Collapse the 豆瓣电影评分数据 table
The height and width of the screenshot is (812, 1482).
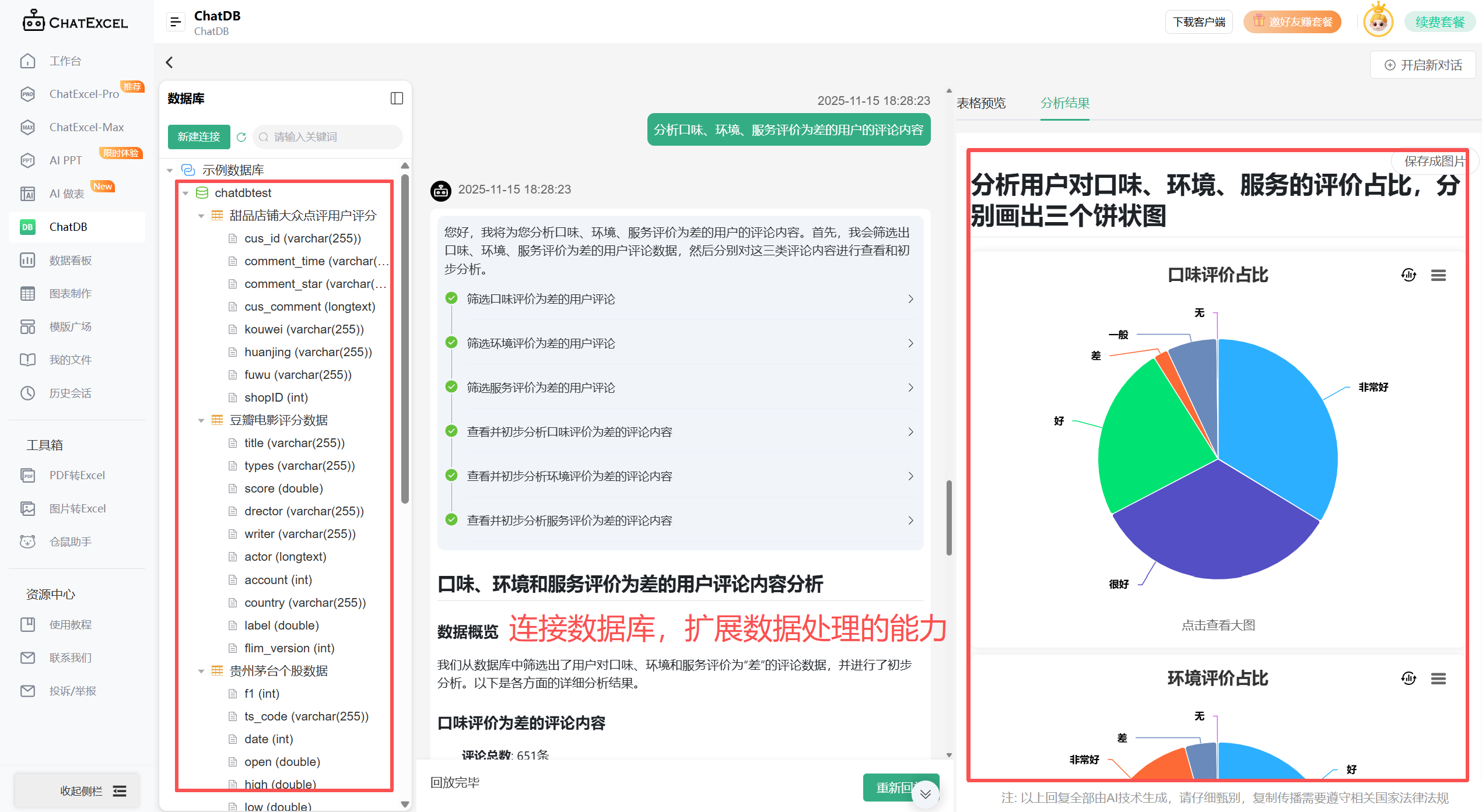[x=201, y=420]
